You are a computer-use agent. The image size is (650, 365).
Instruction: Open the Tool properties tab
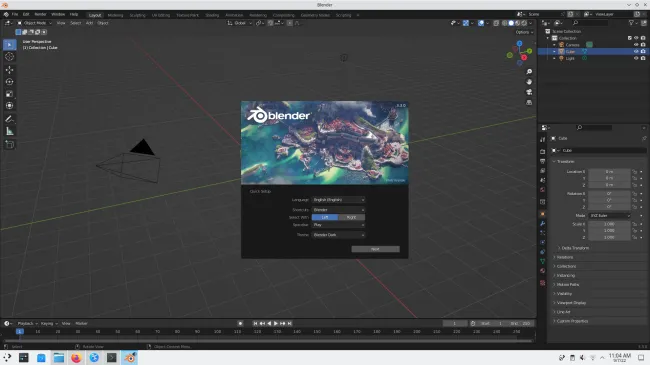pyautogui.click(x=543, y=139)
